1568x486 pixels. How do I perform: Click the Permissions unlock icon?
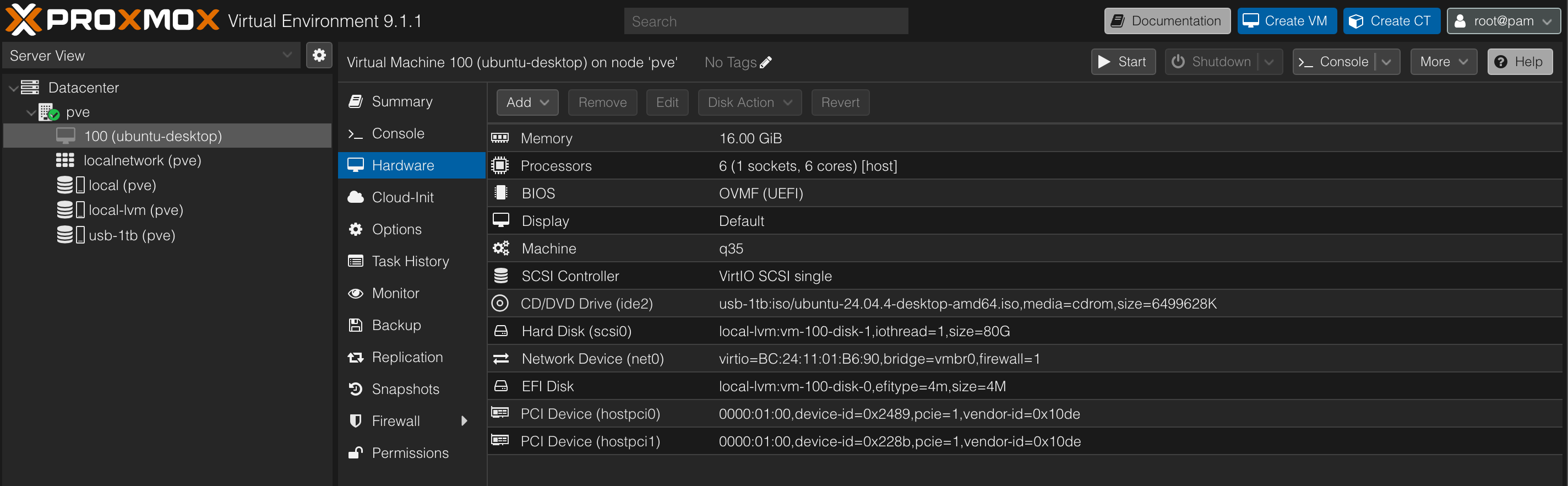[356, 452]
